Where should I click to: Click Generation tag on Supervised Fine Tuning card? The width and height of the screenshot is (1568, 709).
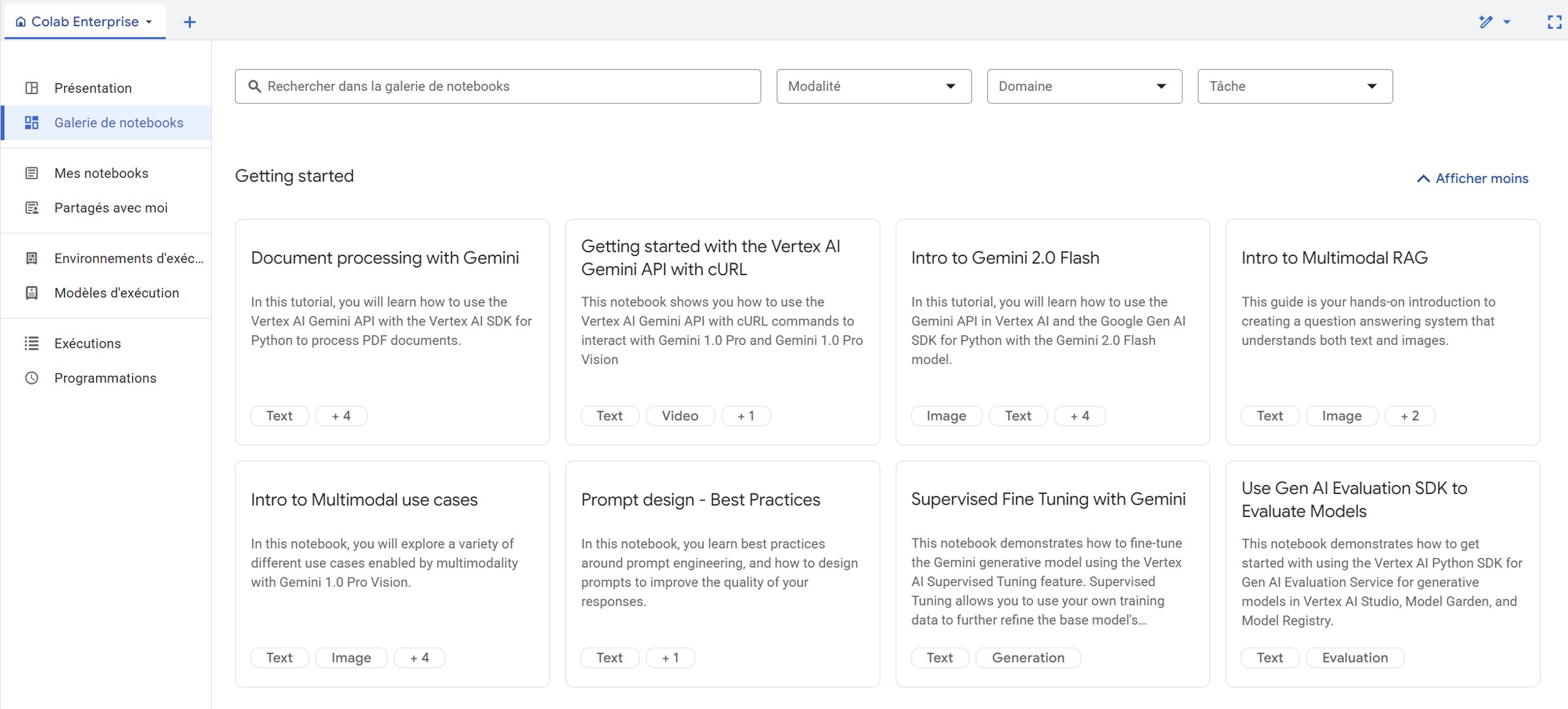point(1028,657)
